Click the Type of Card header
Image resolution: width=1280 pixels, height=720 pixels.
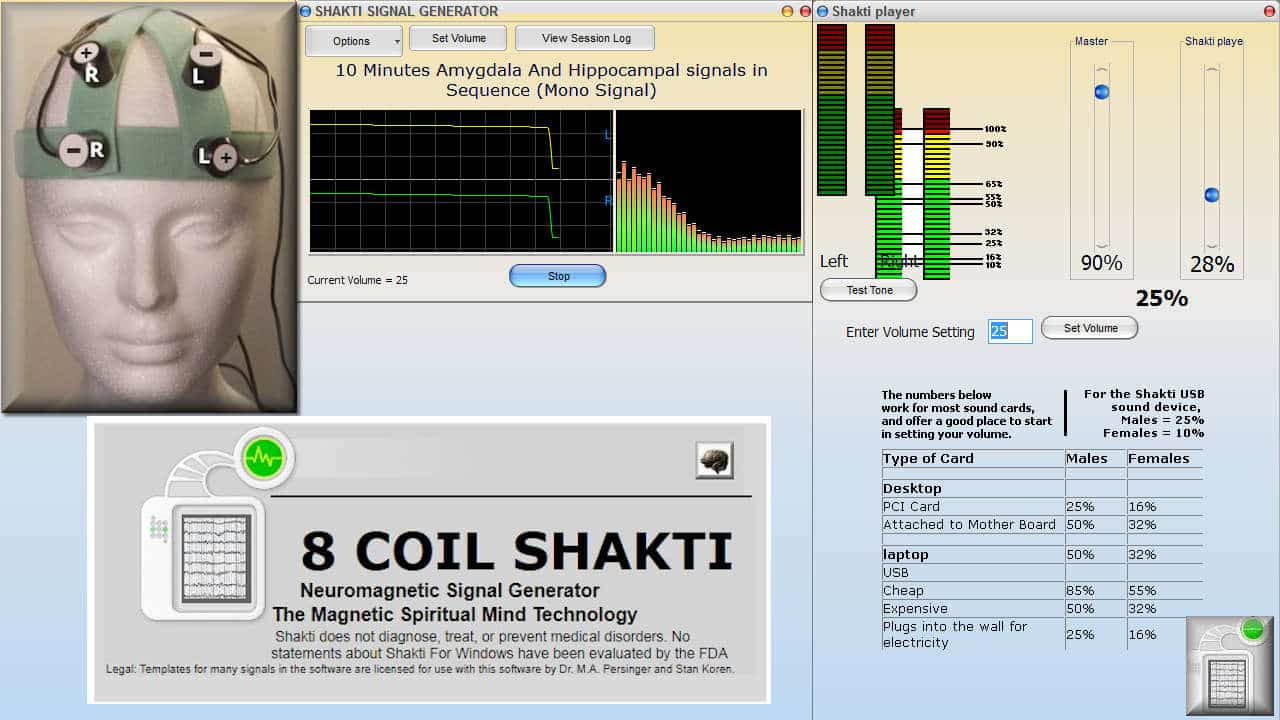[x=928, y=458]
